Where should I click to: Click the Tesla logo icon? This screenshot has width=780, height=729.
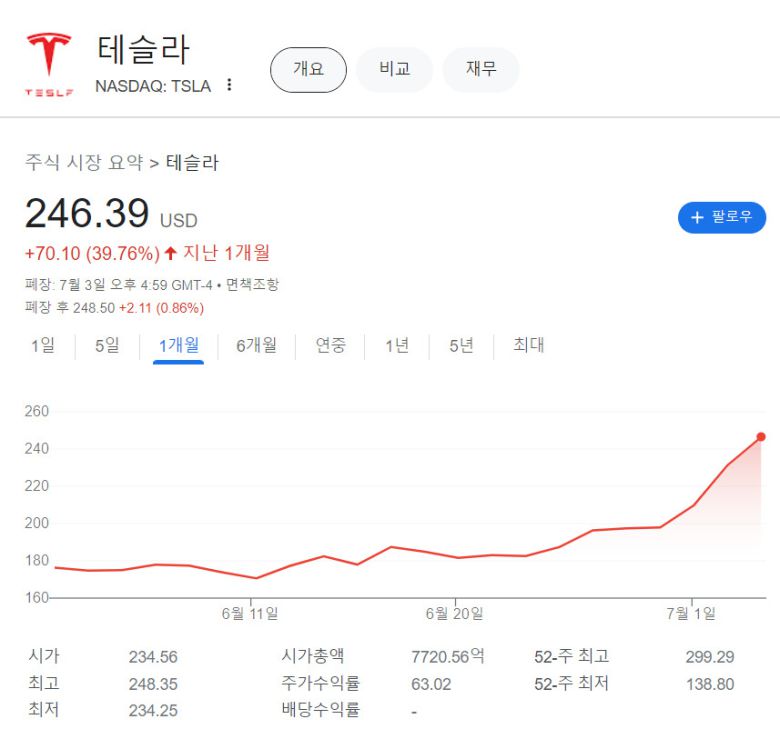[x=49, y=65]
